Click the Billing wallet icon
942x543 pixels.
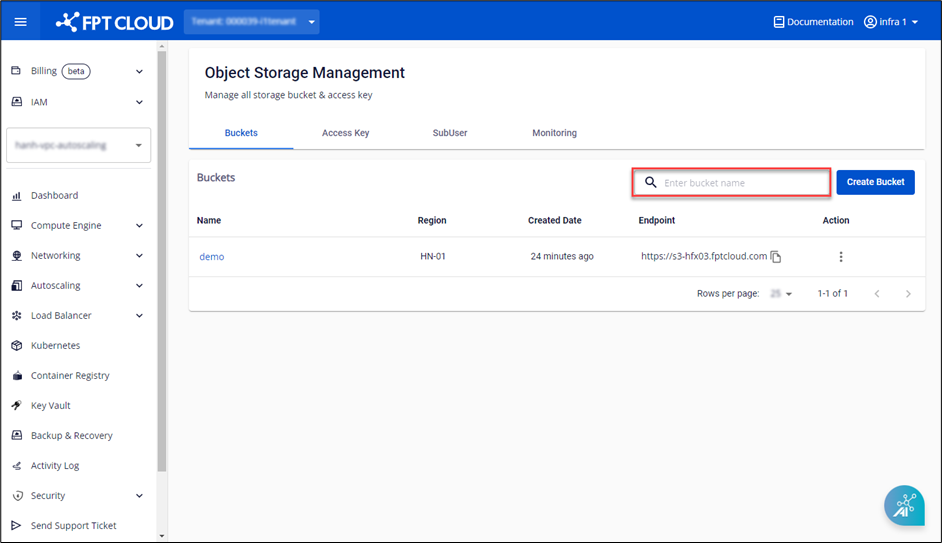point(16,71)
